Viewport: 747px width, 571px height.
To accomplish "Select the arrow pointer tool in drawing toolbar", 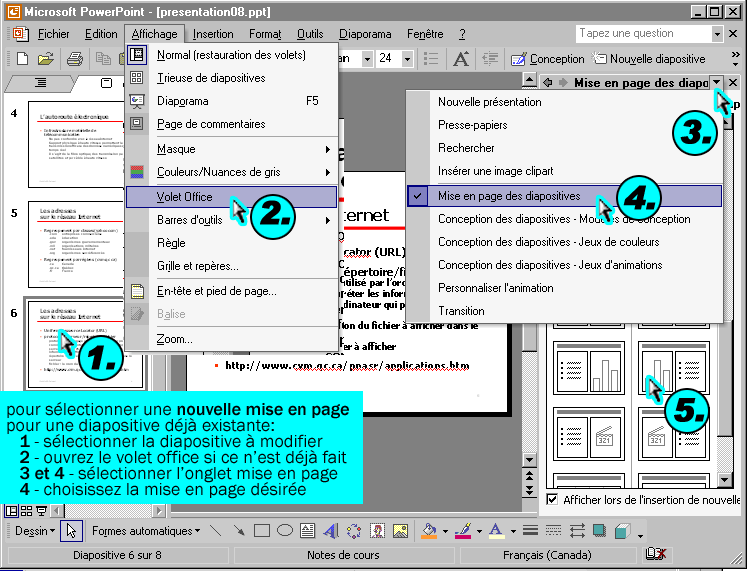I will click(x=70, y=530).
